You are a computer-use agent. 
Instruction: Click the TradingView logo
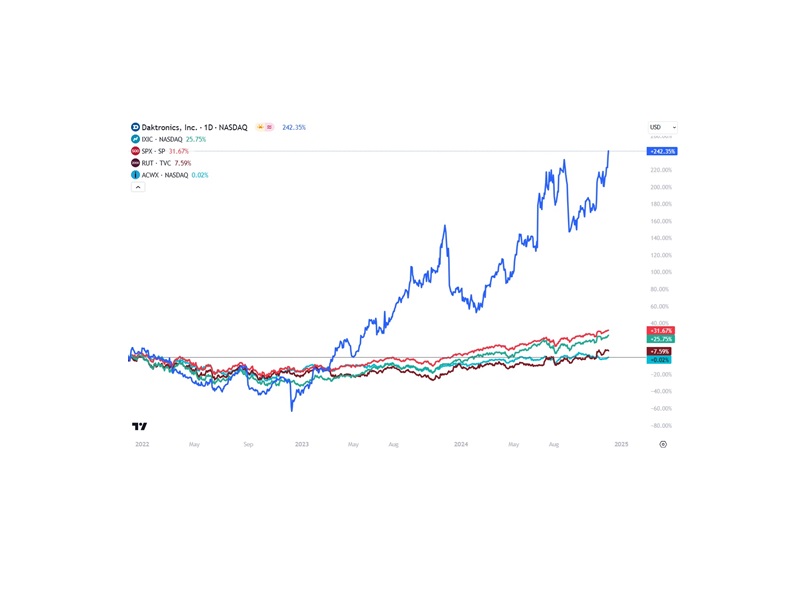pos(140,426)
